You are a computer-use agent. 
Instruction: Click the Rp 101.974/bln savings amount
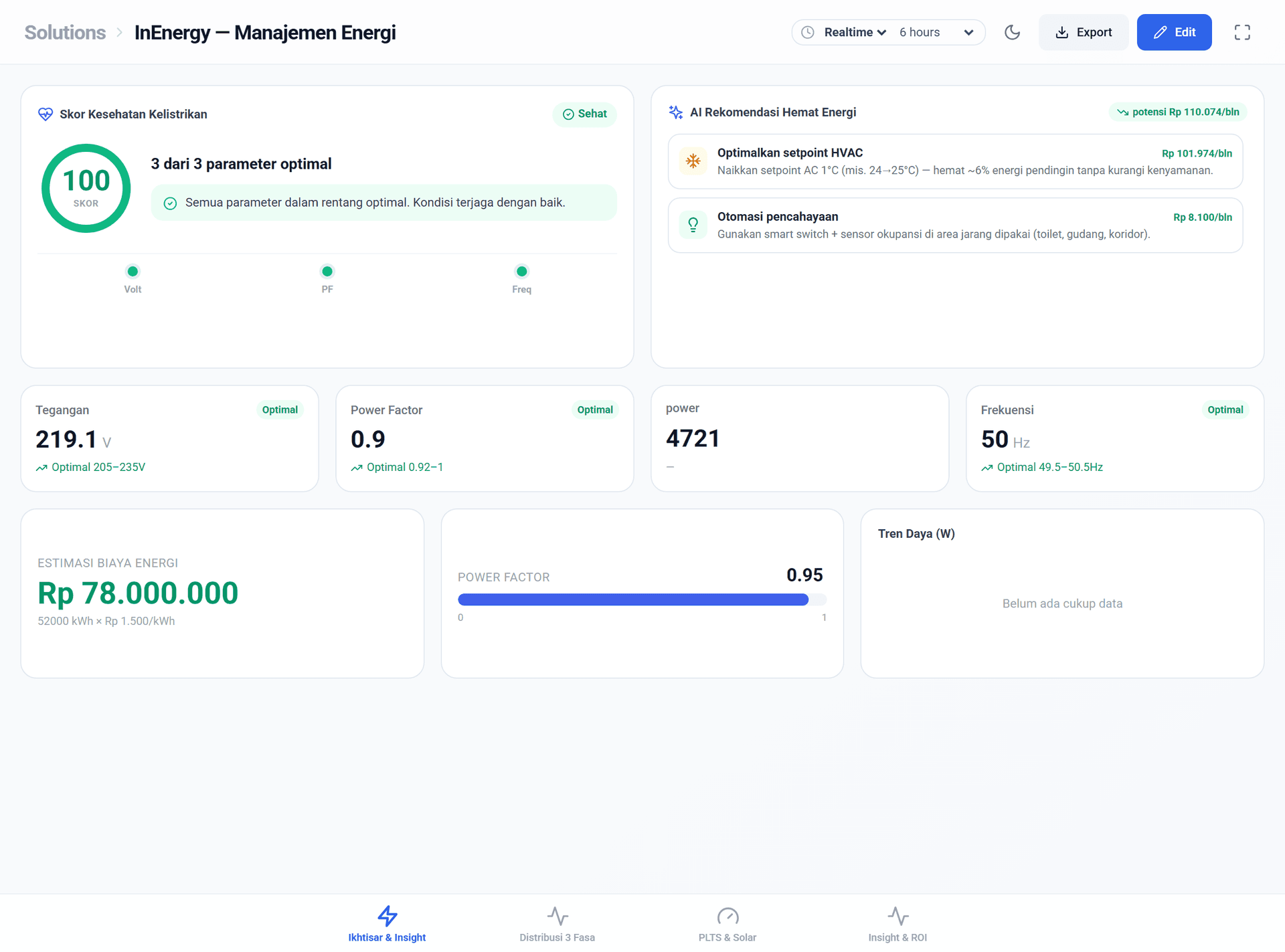(x=1197, y=153)
